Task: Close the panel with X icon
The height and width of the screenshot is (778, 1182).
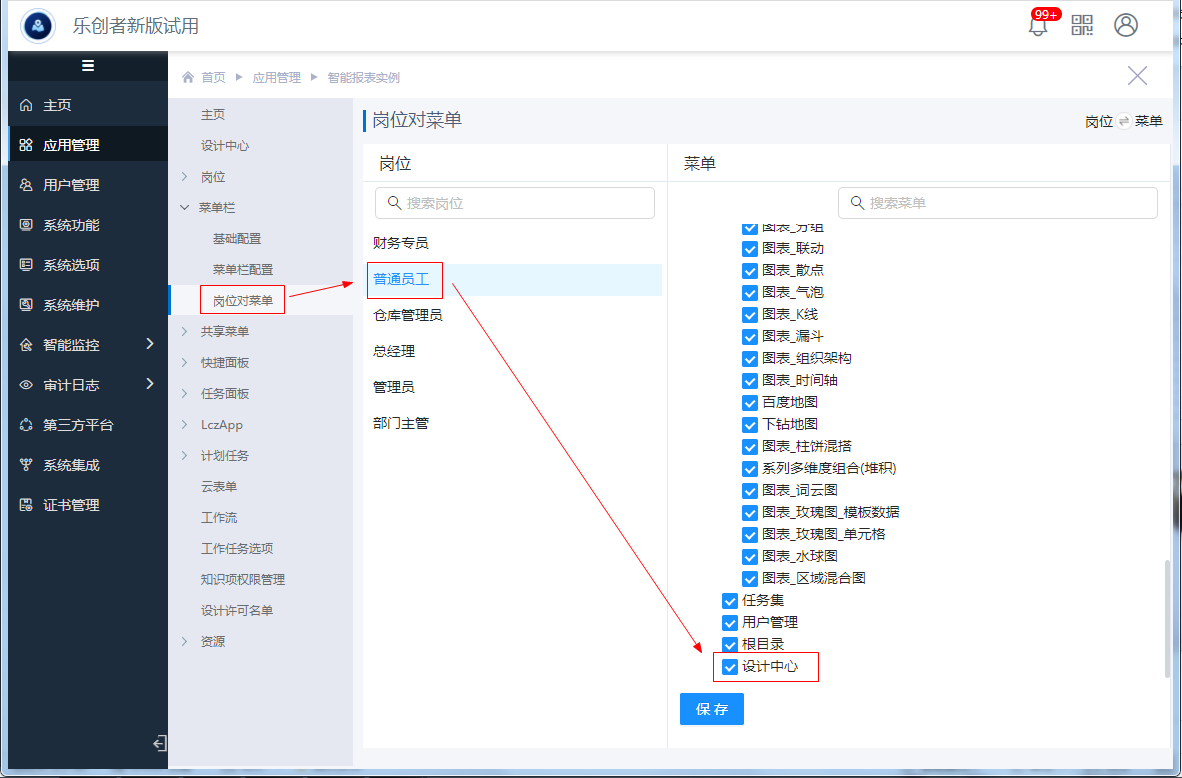Action: [x=1137, y=76]
